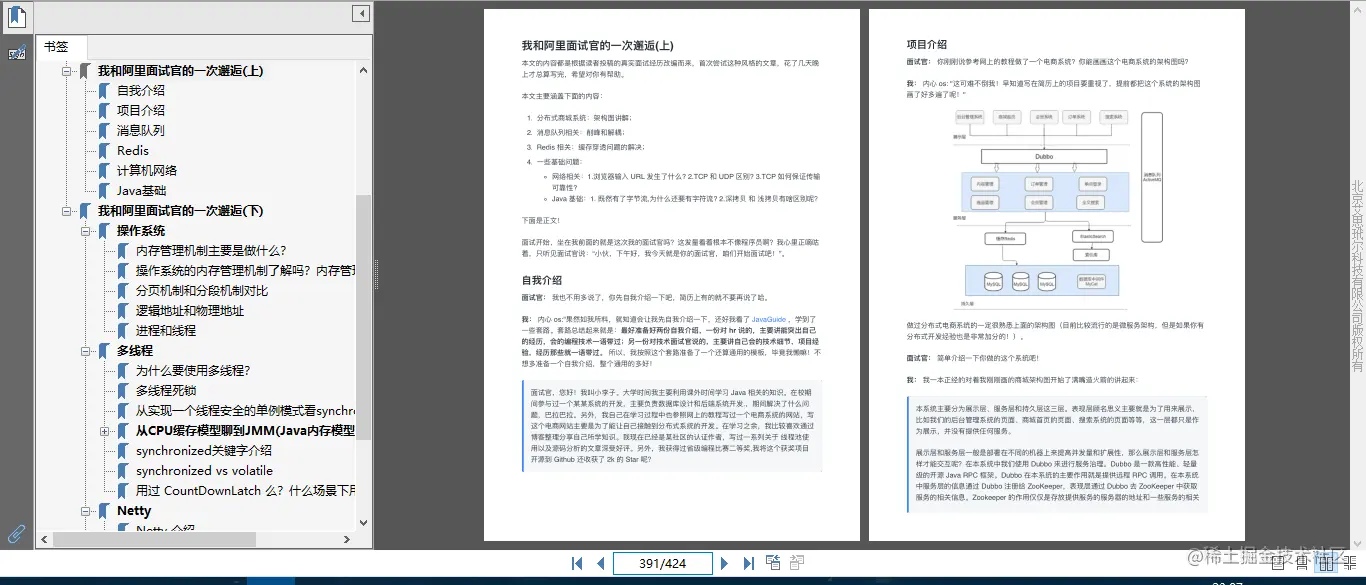Jump to the 消息队列 bookmark
The height and width of the screenshot is (585, 1366).
[x=141, y=131]
